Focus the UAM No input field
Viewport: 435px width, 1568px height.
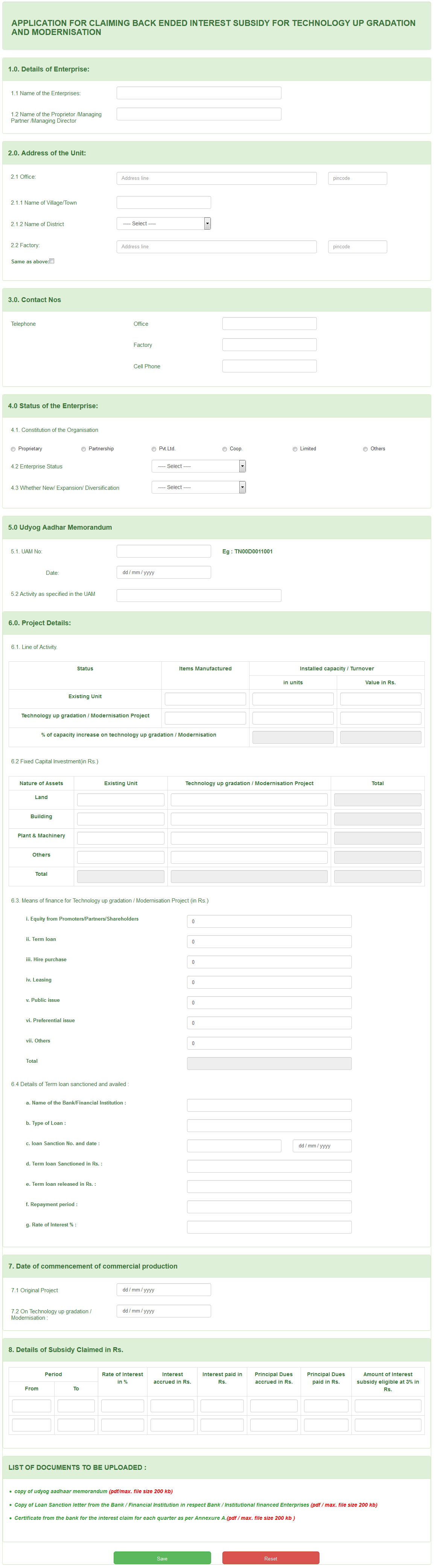tap(163, 552)
